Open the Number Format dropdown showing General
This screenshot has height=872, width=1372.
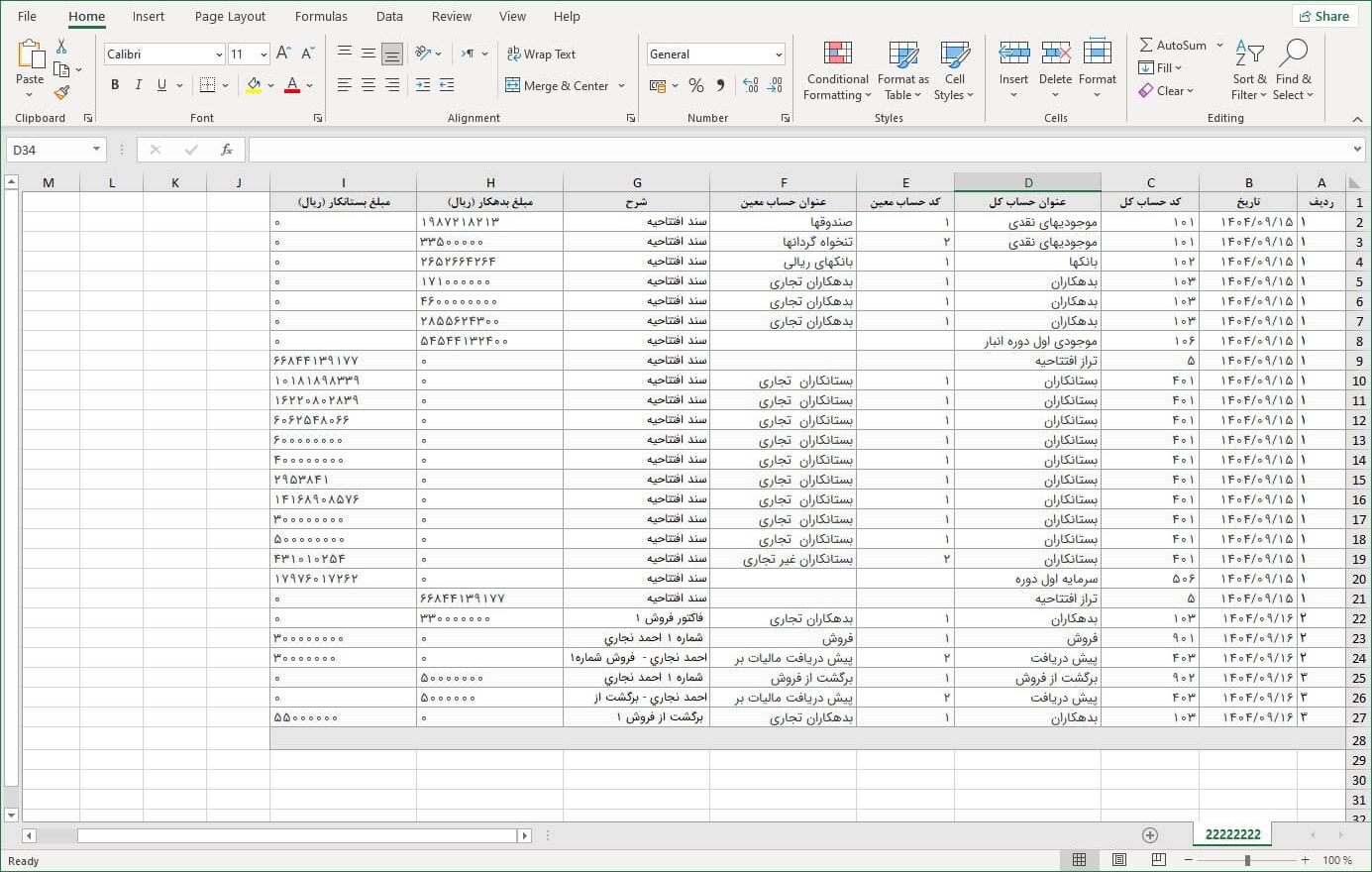coord(779,54)
